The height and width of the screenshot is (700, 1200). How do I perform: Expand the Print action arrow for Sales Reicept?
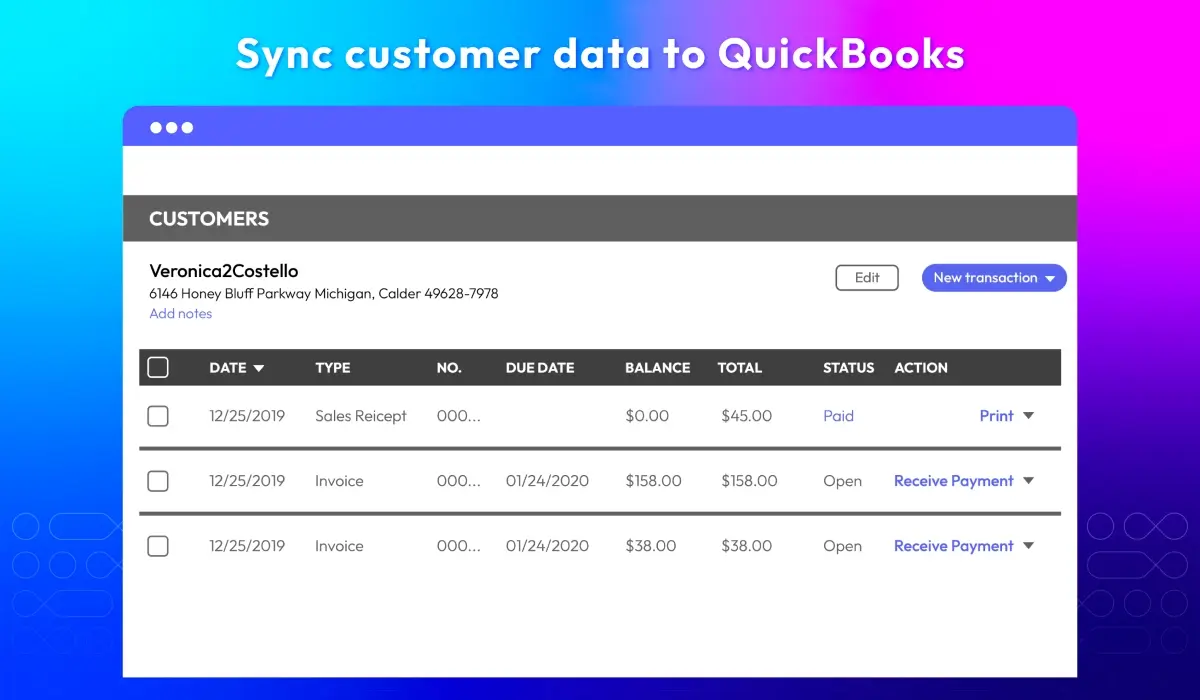(x=1028, y=416)
